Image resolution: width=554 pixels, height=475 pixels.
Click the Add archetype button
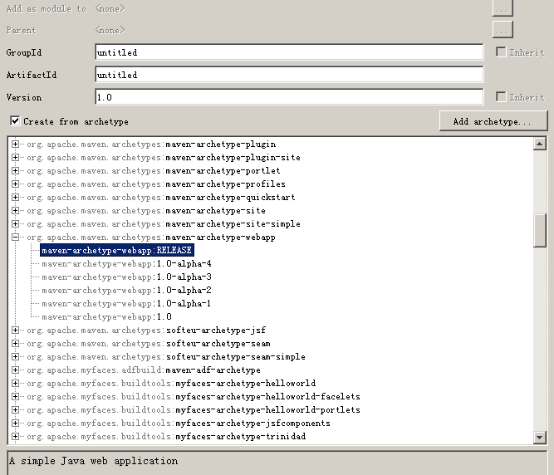(x=493, y=121)
